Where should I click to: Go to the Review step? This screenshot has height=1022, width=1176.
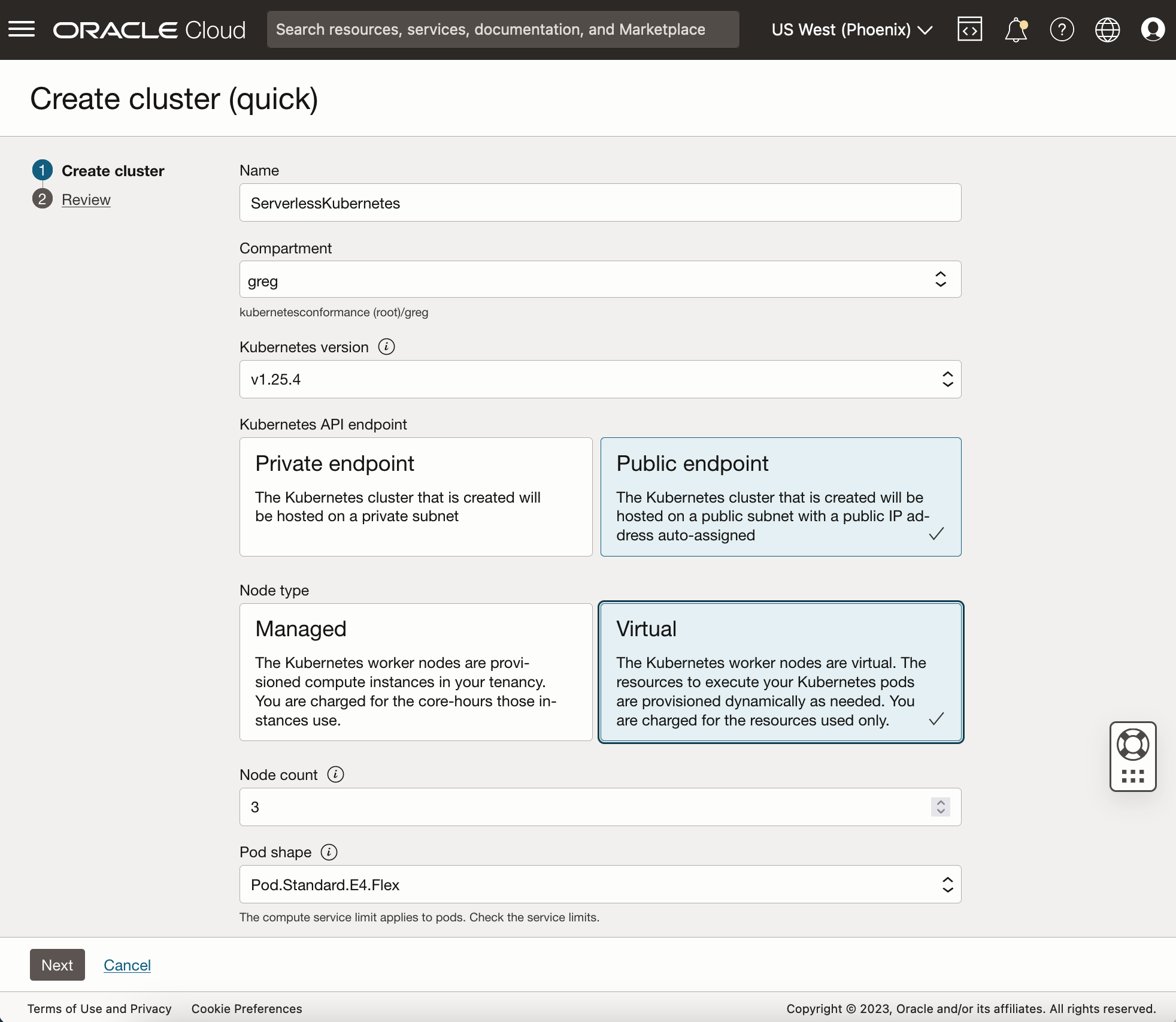(86, 199)
